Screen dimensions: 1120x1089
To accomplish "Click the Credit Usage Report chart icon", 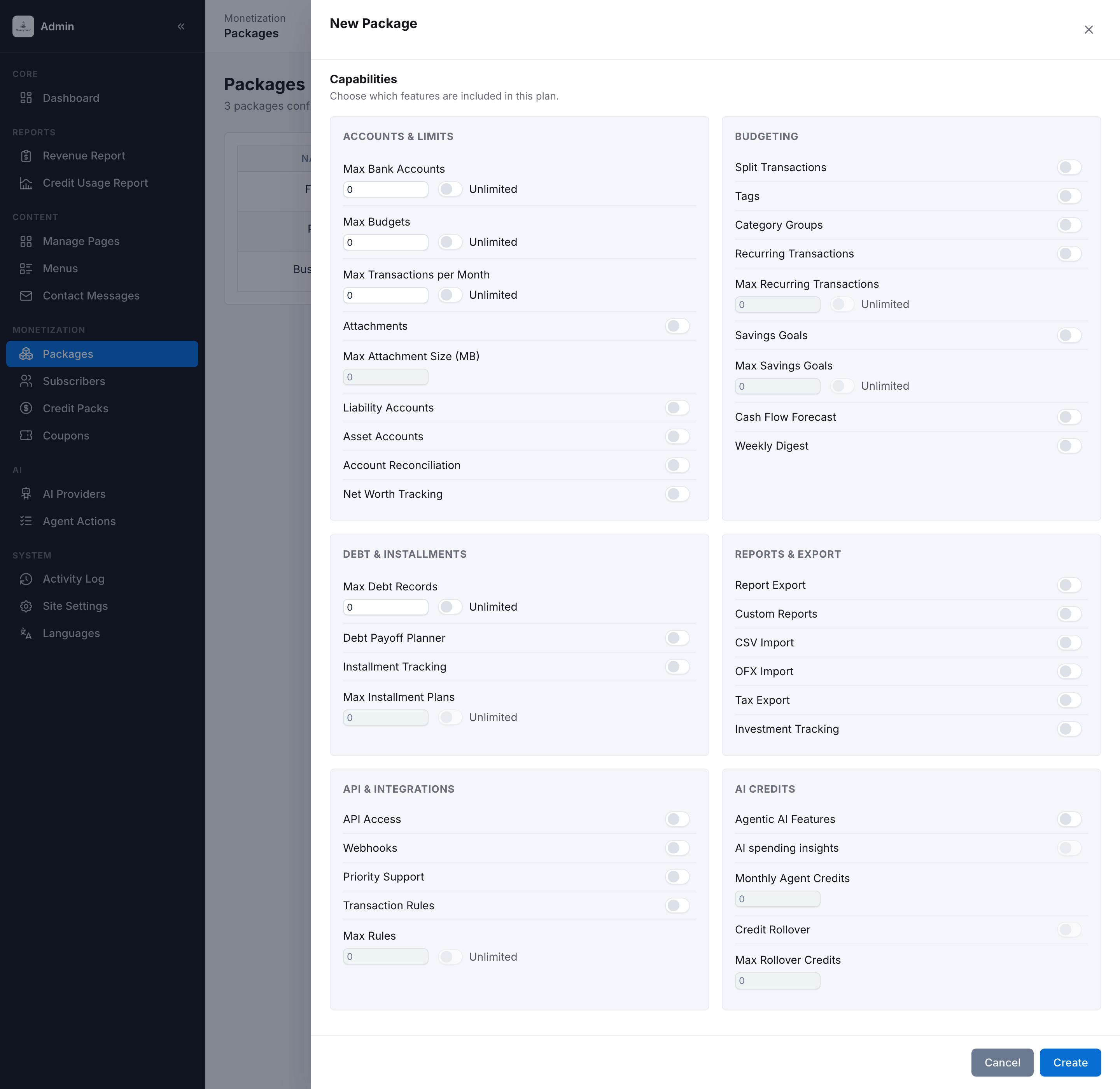I will 26,183.
